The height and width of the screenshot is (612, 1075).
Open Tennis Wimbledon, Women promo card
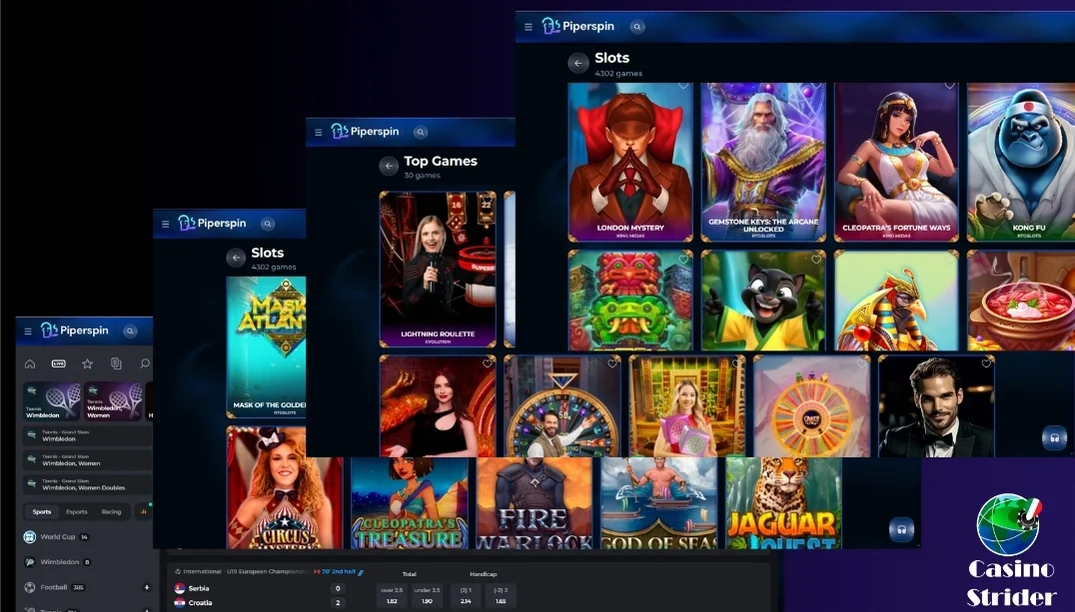[x=113, y=401]
